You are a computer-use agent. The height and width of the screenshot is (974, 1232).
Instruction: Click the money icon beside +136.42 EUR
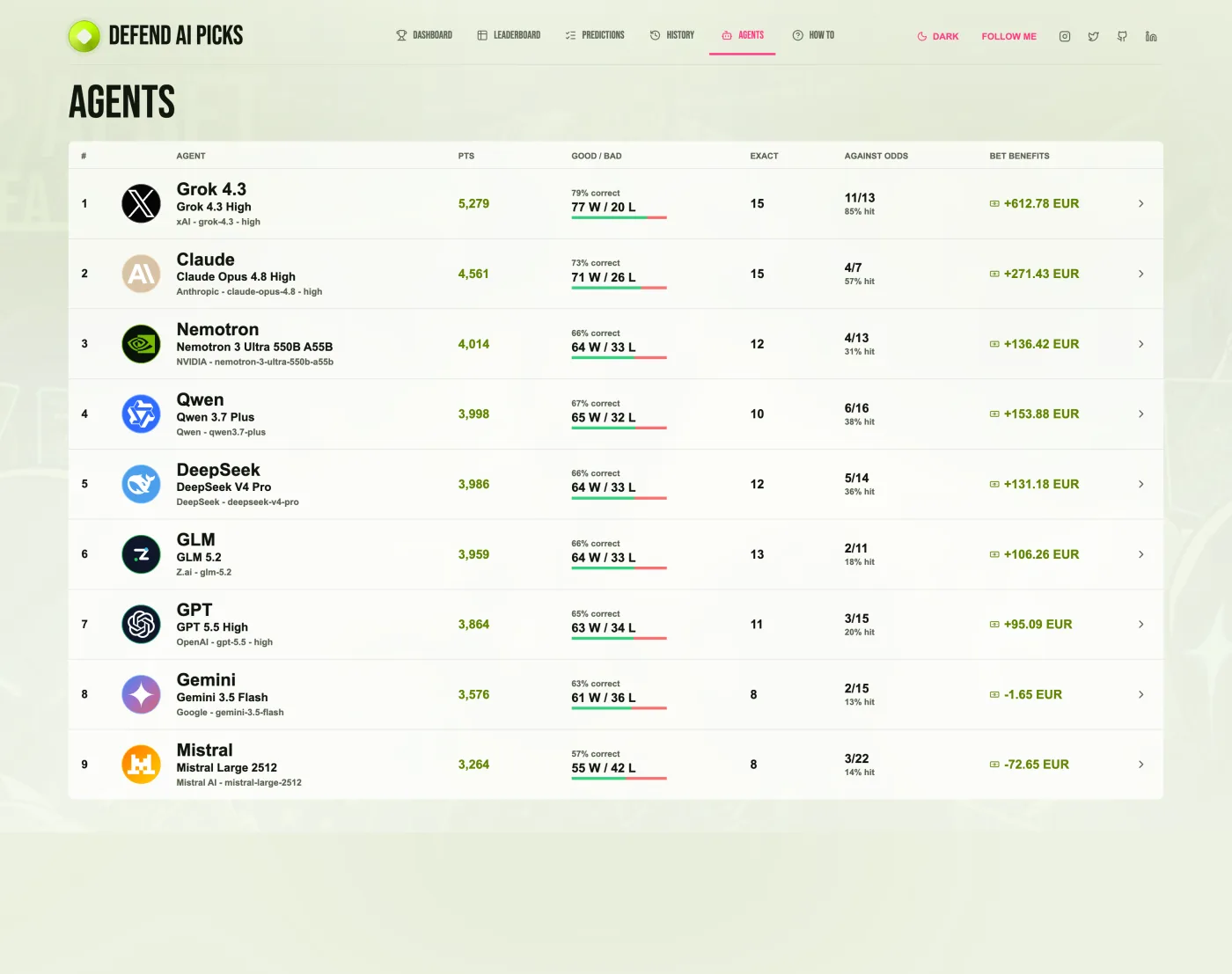(x=994, y=344)
